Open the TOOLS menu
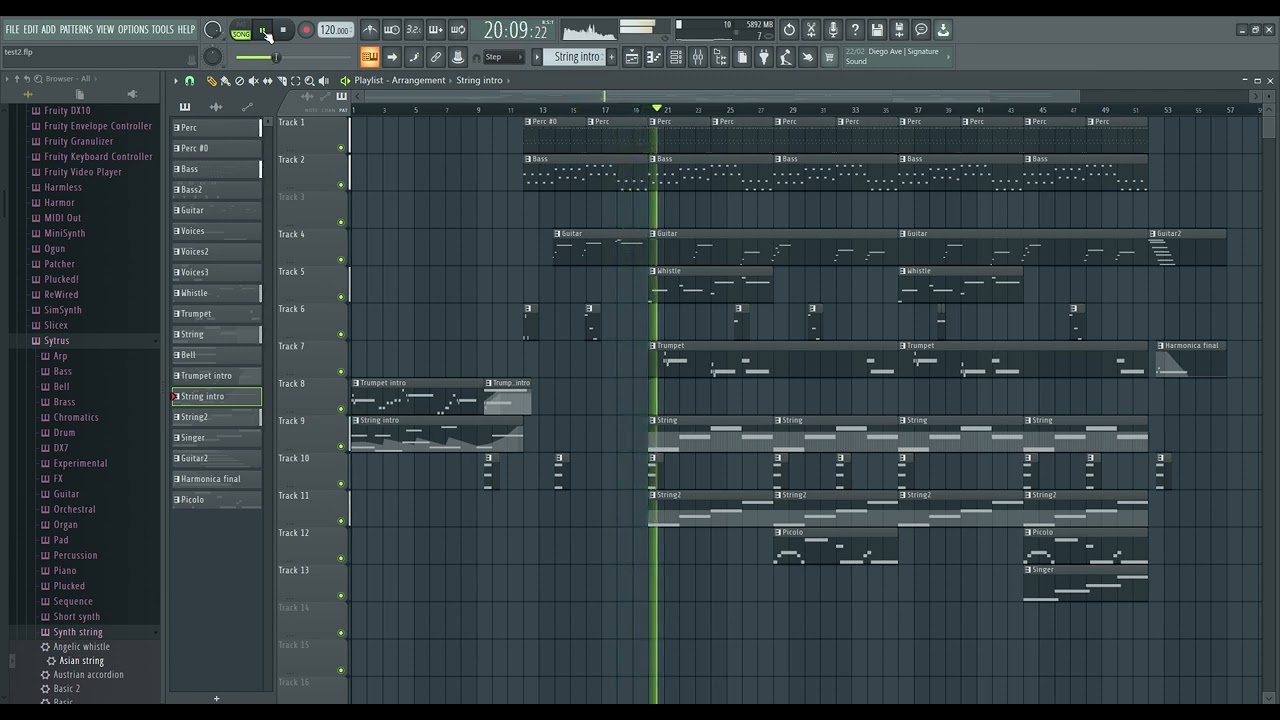 tap(162, 30)
